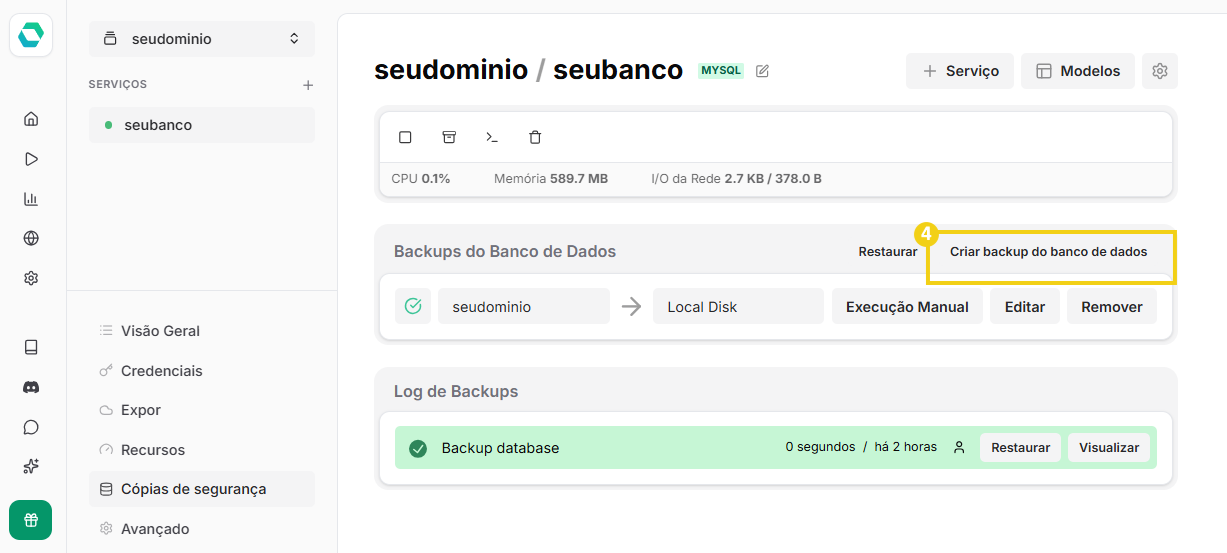Click the home icon in left sidebar
The image size is (1227, 553).
[x=31, y=119]
